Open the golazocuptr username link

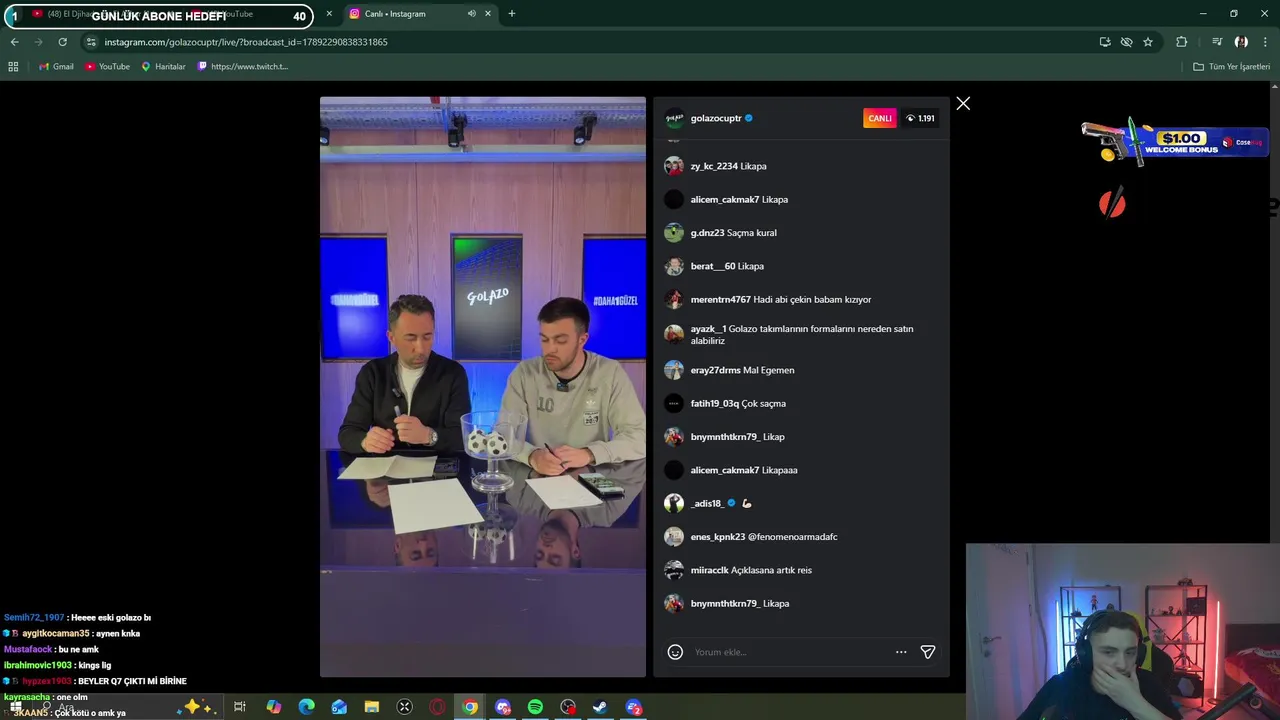pyautogui.click(x=716, y=118)
